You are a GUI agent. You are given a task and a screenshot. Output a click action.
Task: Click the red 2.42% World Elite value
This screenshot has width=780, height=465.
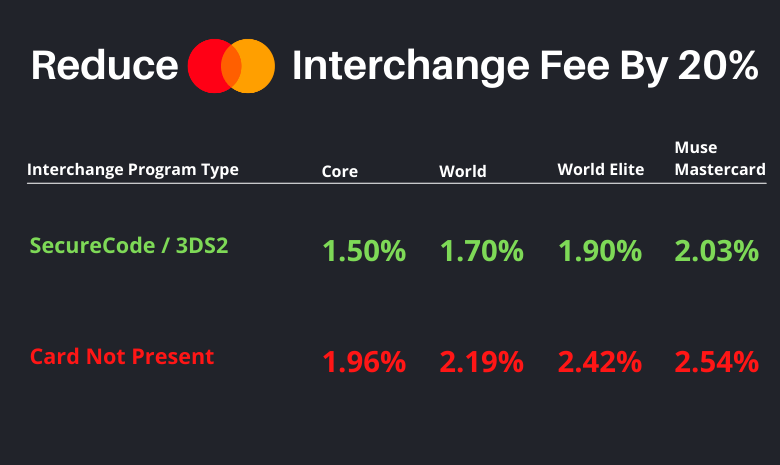pyautogui.click(x=599, y=362)
